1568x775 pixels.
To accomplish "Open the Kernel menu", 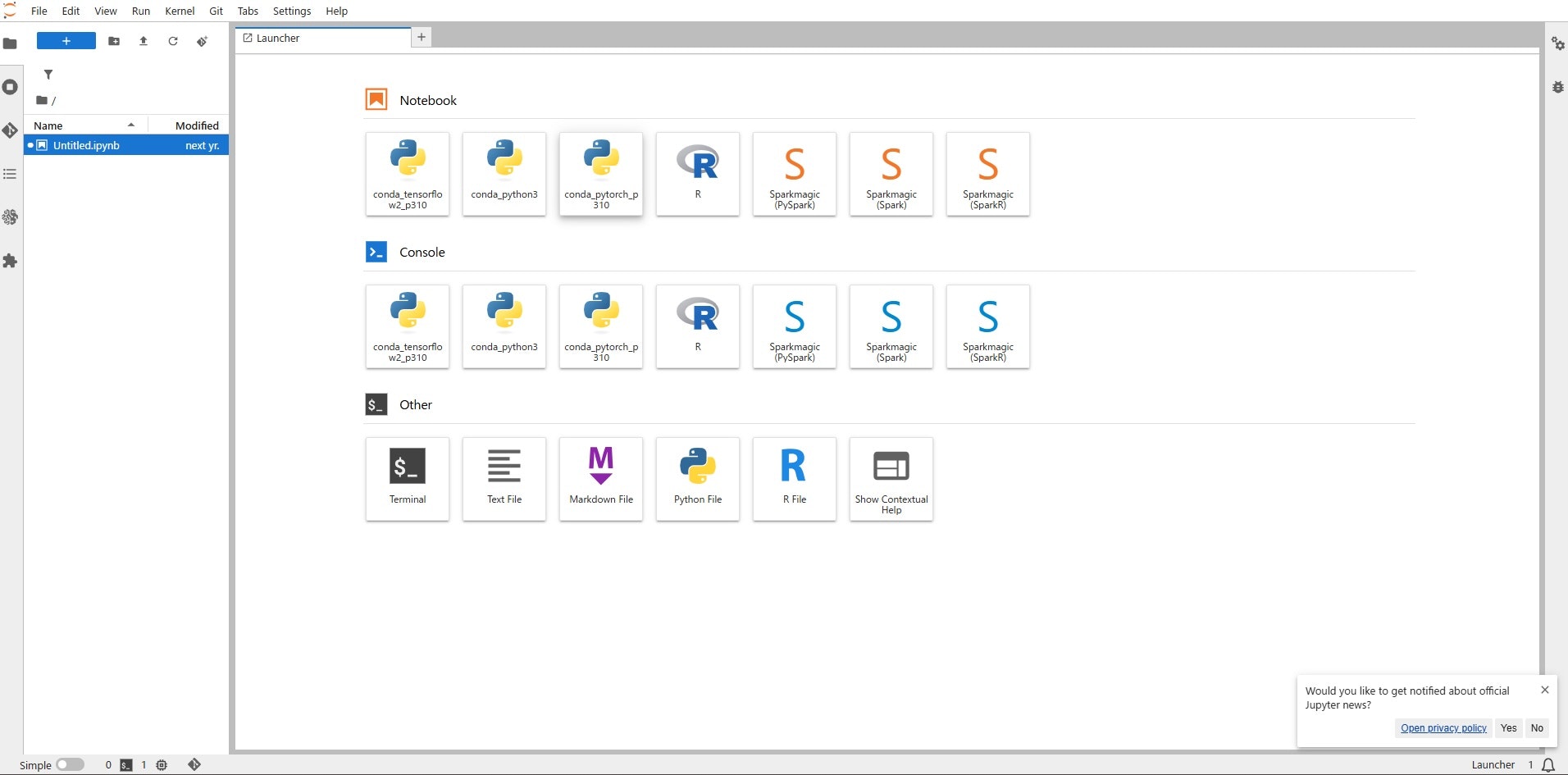I will point(180,11).
